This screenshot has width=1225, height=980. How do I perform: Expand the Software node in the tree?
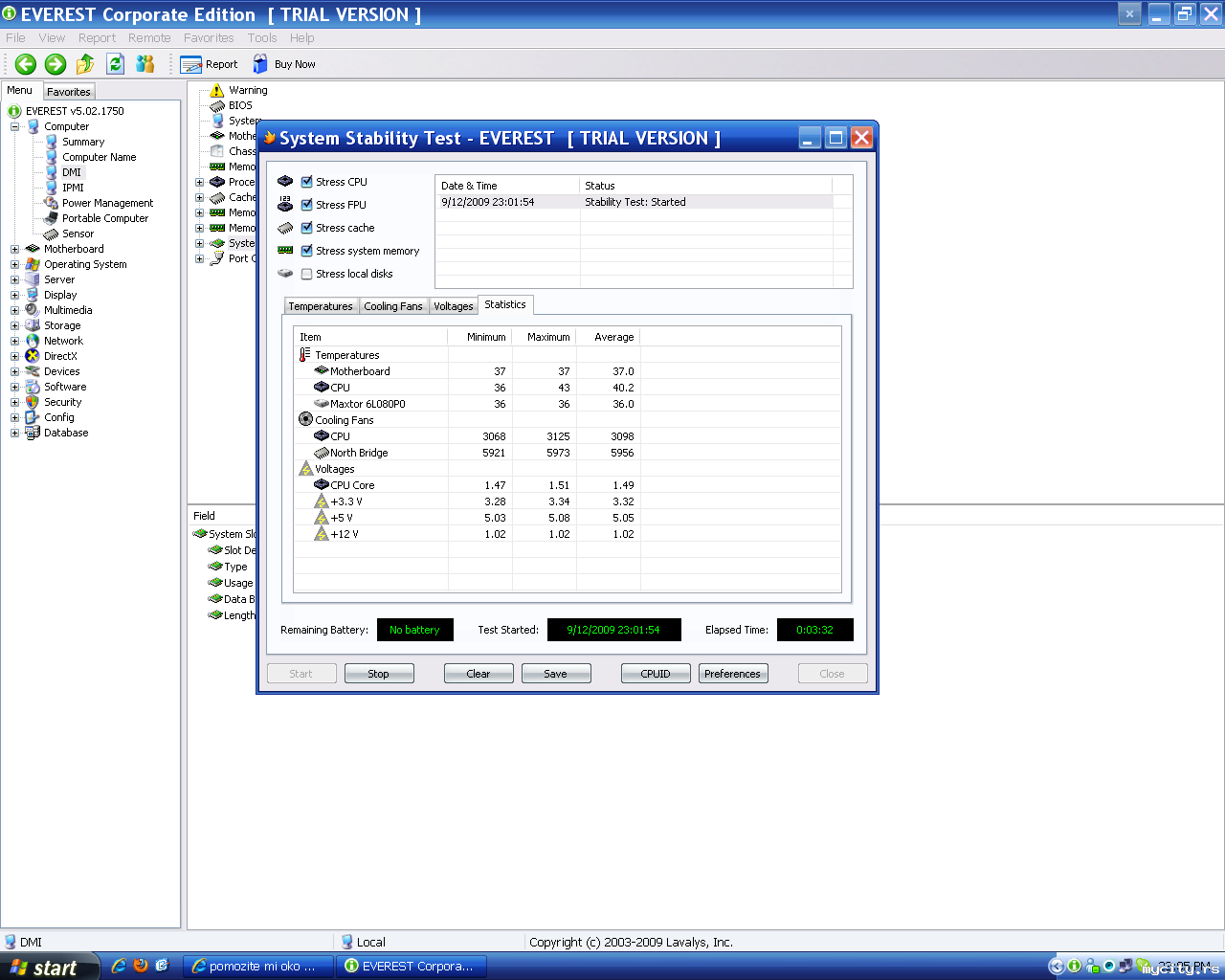[x=15, y=387]
